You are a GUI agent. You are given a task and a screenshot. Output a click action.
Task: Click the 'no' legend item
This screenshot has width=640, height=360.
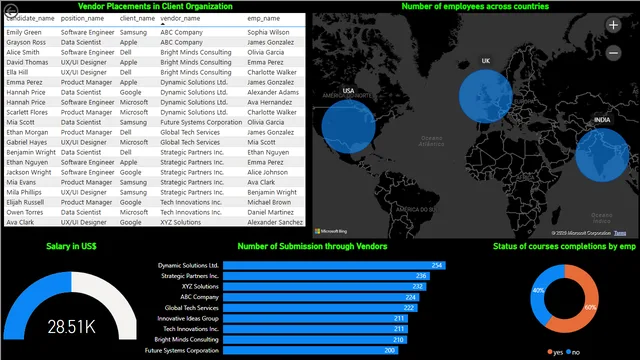pyautogui.click(x=573, y=352)
